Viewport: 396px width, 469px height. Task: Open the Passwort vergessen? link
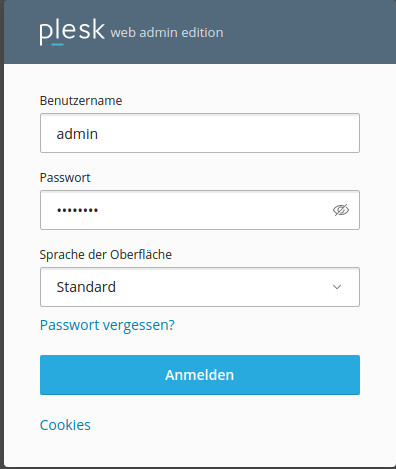coord(107,325)
